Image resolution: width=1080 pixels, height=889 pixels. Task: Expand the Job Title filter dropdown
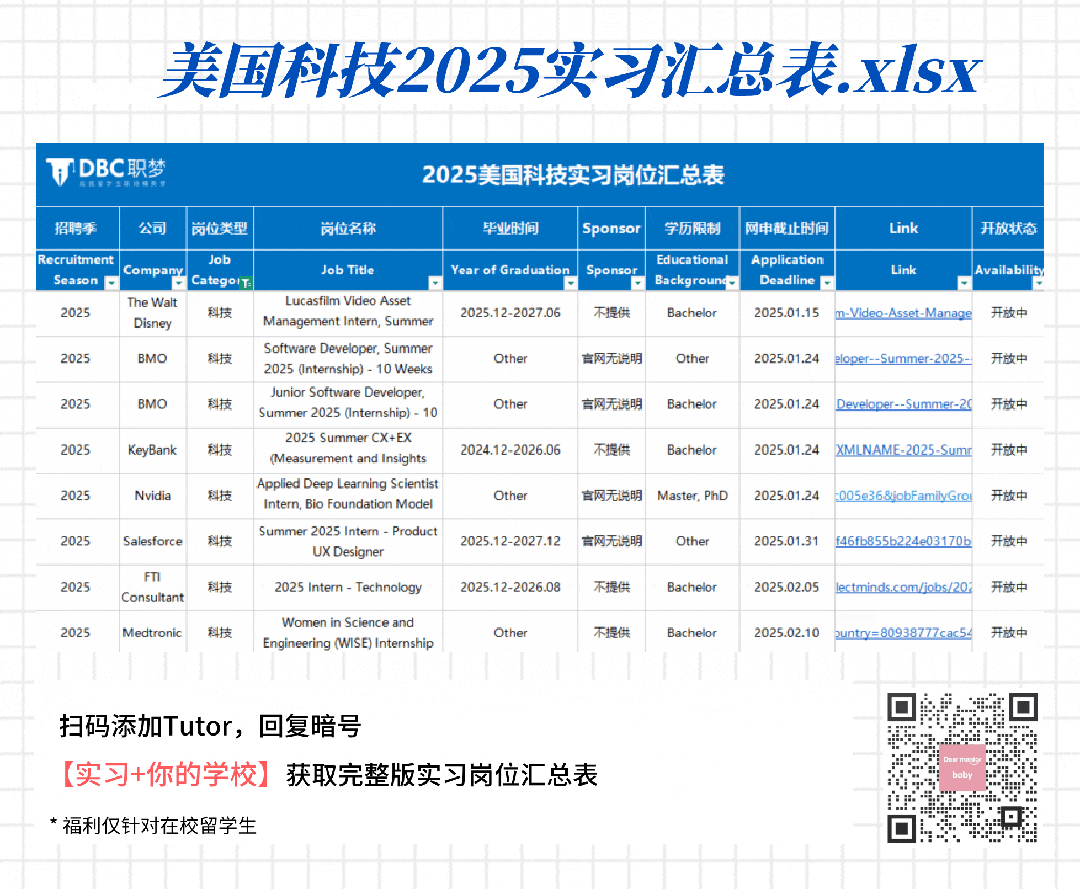pos(435,282)
